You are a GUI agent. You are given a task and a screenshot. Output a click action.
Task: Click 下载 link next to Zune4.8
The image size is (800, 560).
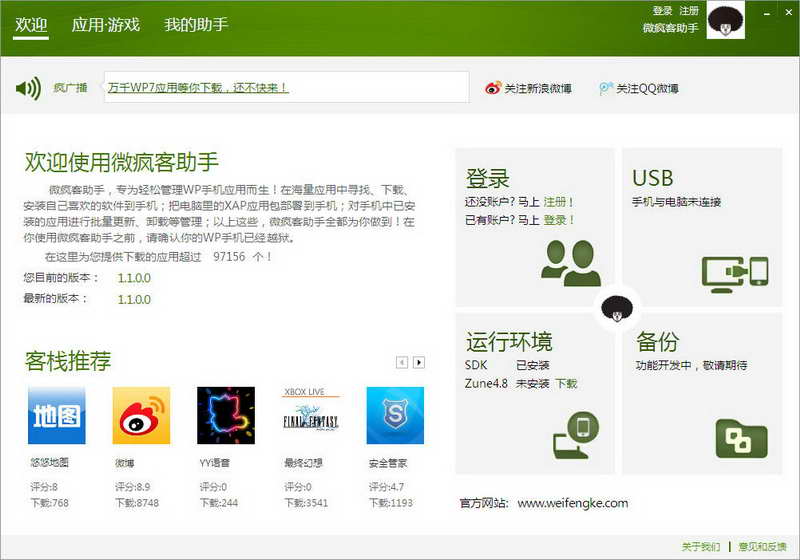click(x=566, y=383)
